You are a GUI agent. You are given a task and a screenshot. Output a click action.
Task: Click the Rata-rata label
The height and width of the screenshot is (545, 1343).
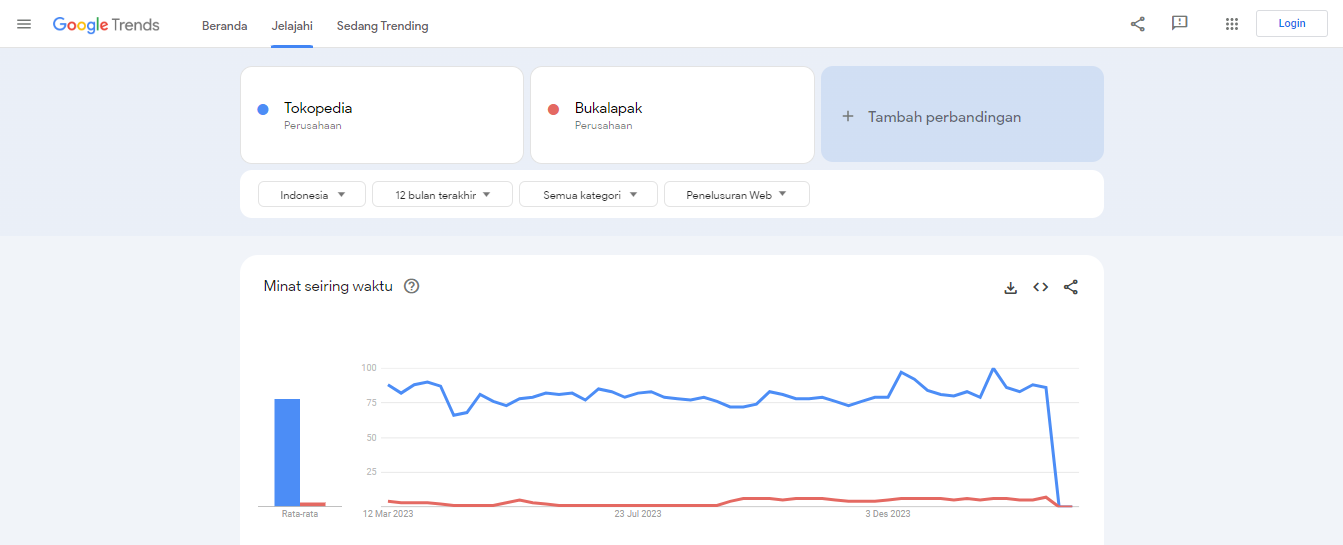300,514
